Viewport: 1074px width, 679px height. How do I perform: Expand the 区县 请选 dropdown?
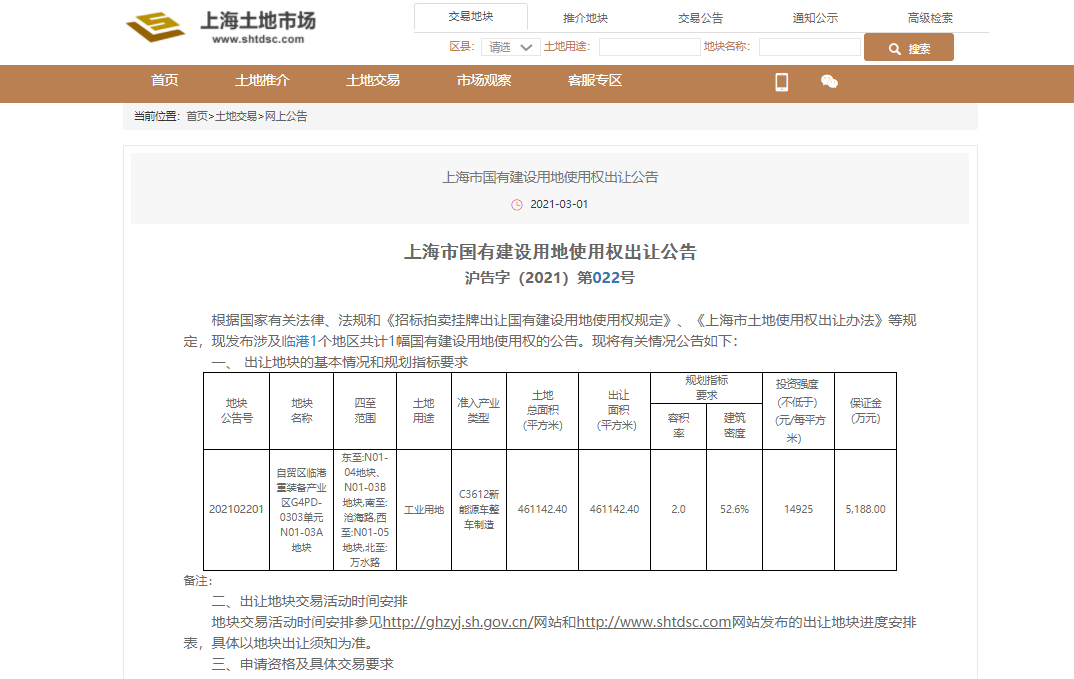pos(510,47)
